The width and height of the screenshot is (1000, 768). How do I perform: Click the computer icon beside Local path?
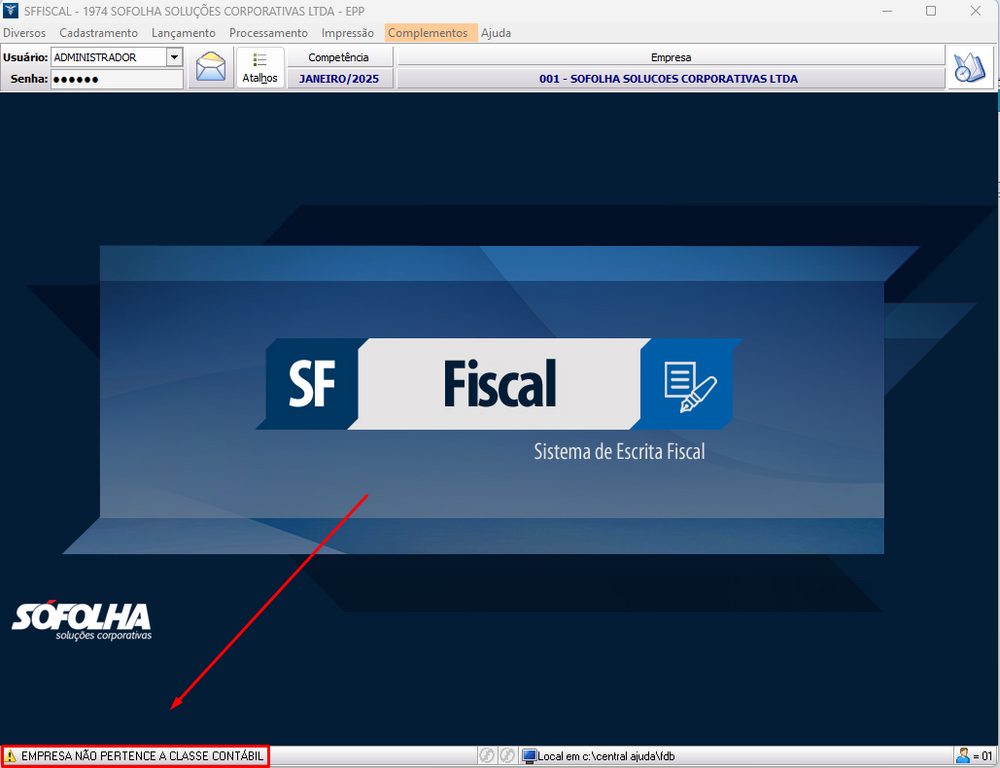[529, 757]
